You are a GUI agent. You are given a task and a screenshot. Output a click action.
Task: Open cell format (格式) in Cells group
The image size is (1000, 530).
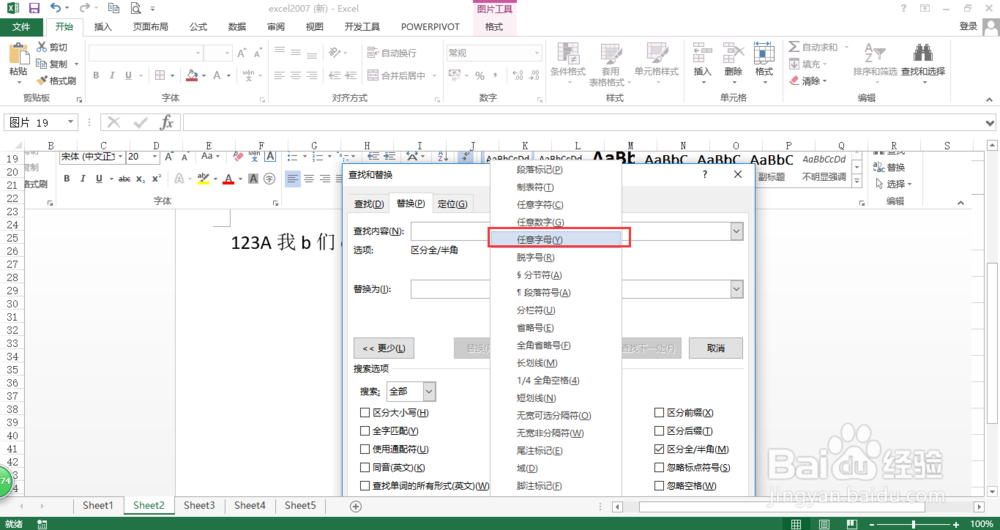coord(763,63)
